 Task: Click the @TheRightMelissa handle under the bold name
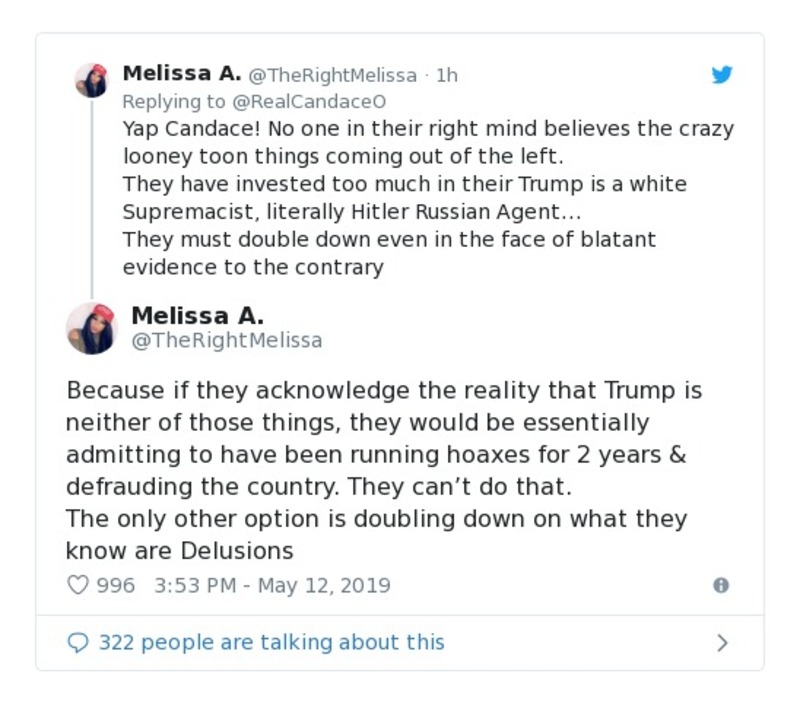226,341
